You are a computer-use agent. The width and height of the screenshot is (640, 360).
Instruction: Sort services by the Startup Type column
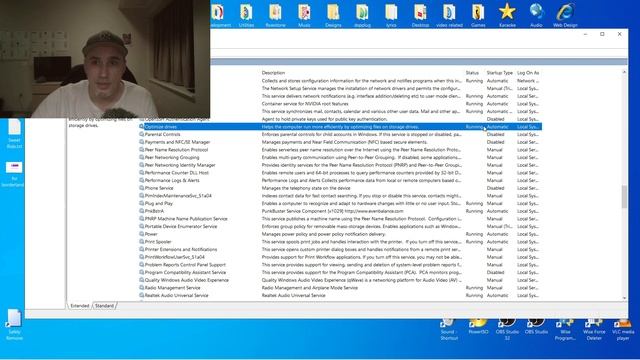click(x=500, y=73)
